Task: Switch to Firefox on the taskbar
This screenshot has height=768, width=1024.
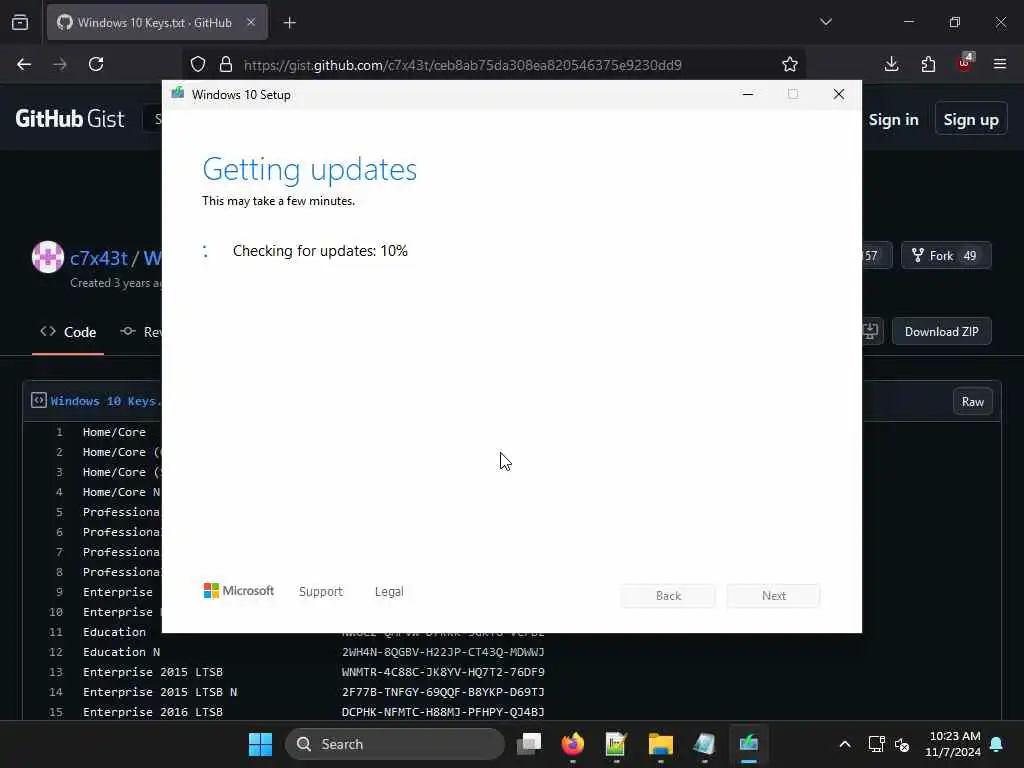Action: (x=573, y=744)
